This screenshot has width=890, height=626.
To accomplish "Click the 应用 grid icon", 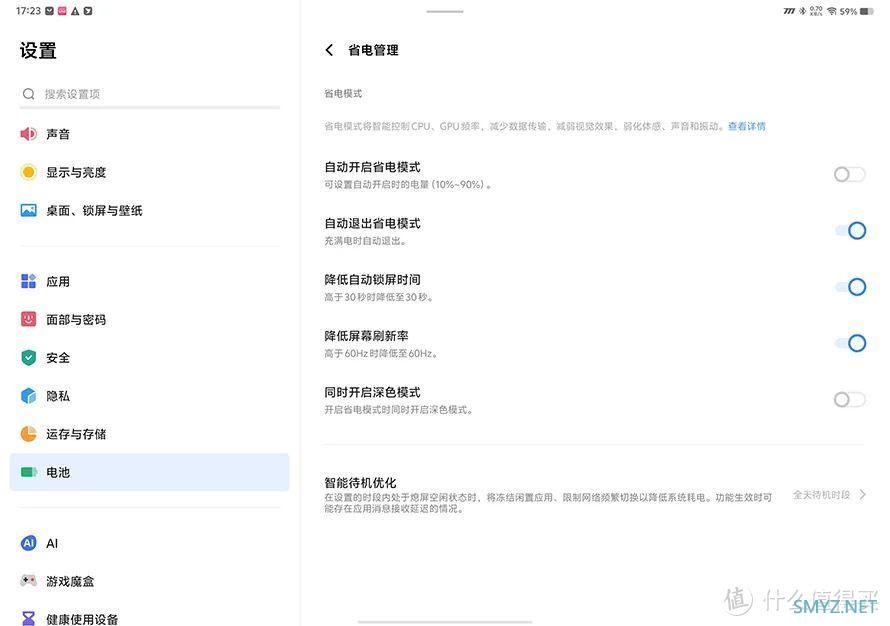I will [28, 281].
